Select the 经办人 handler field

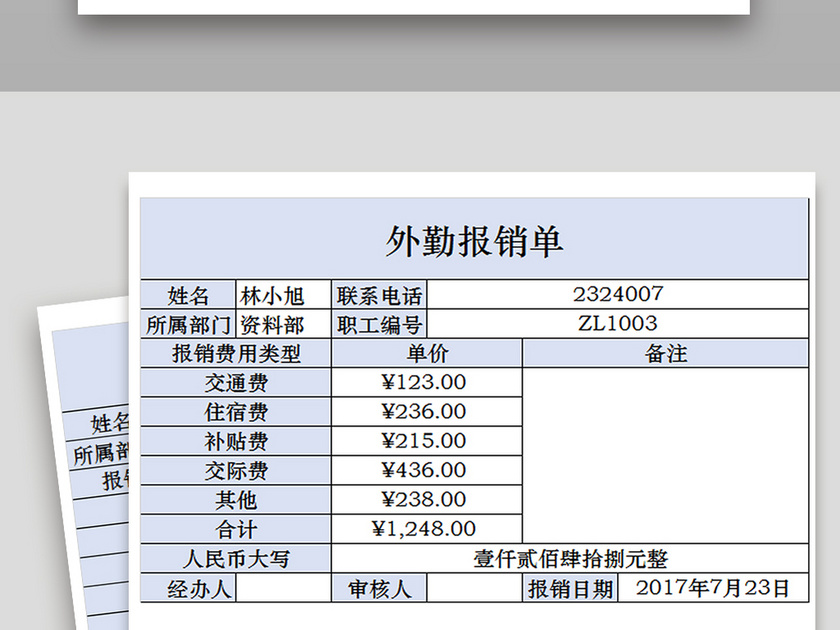tap(200, 590)
